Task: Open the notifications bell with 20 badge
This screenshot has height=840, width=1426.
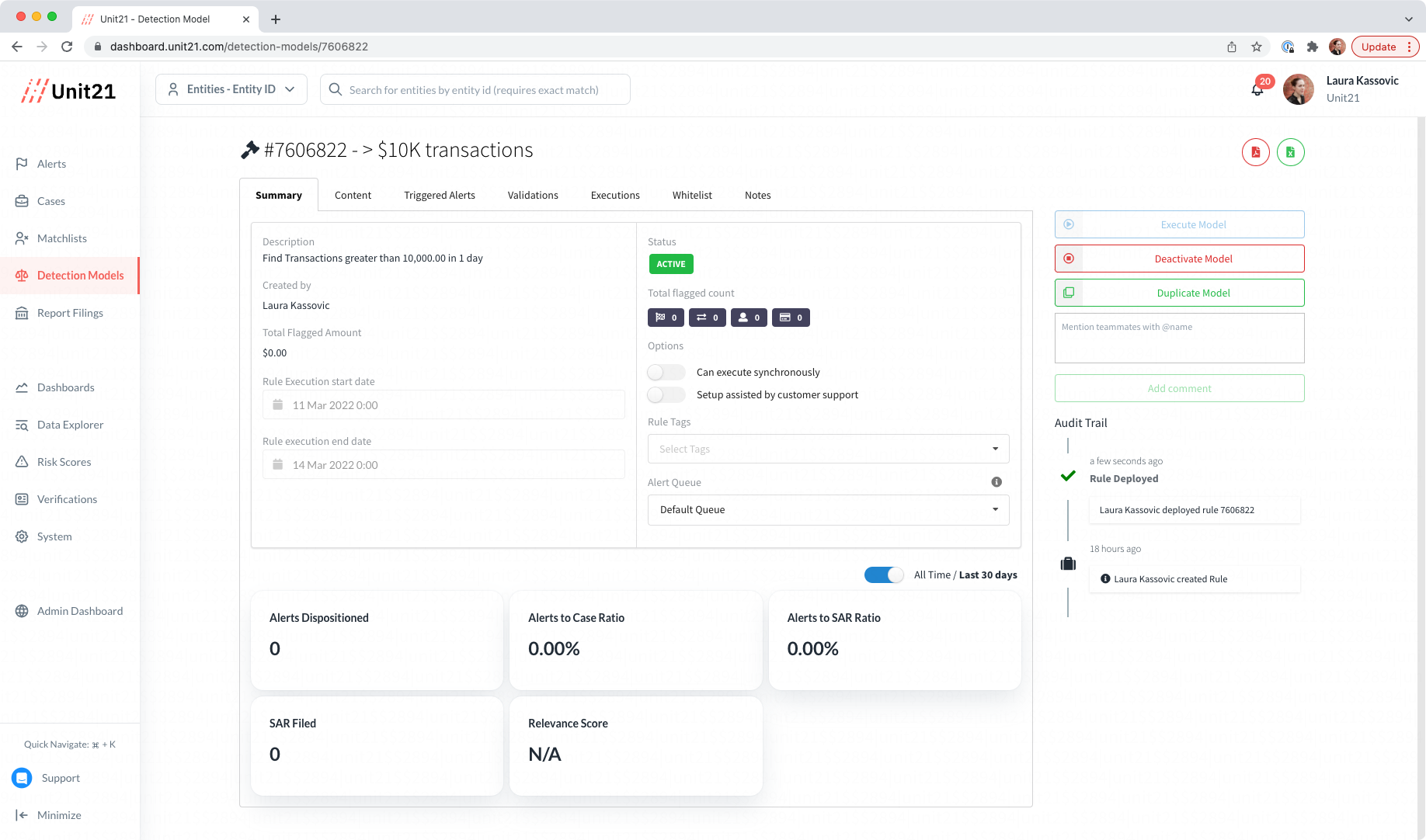Action: [x=1257, y=89]
